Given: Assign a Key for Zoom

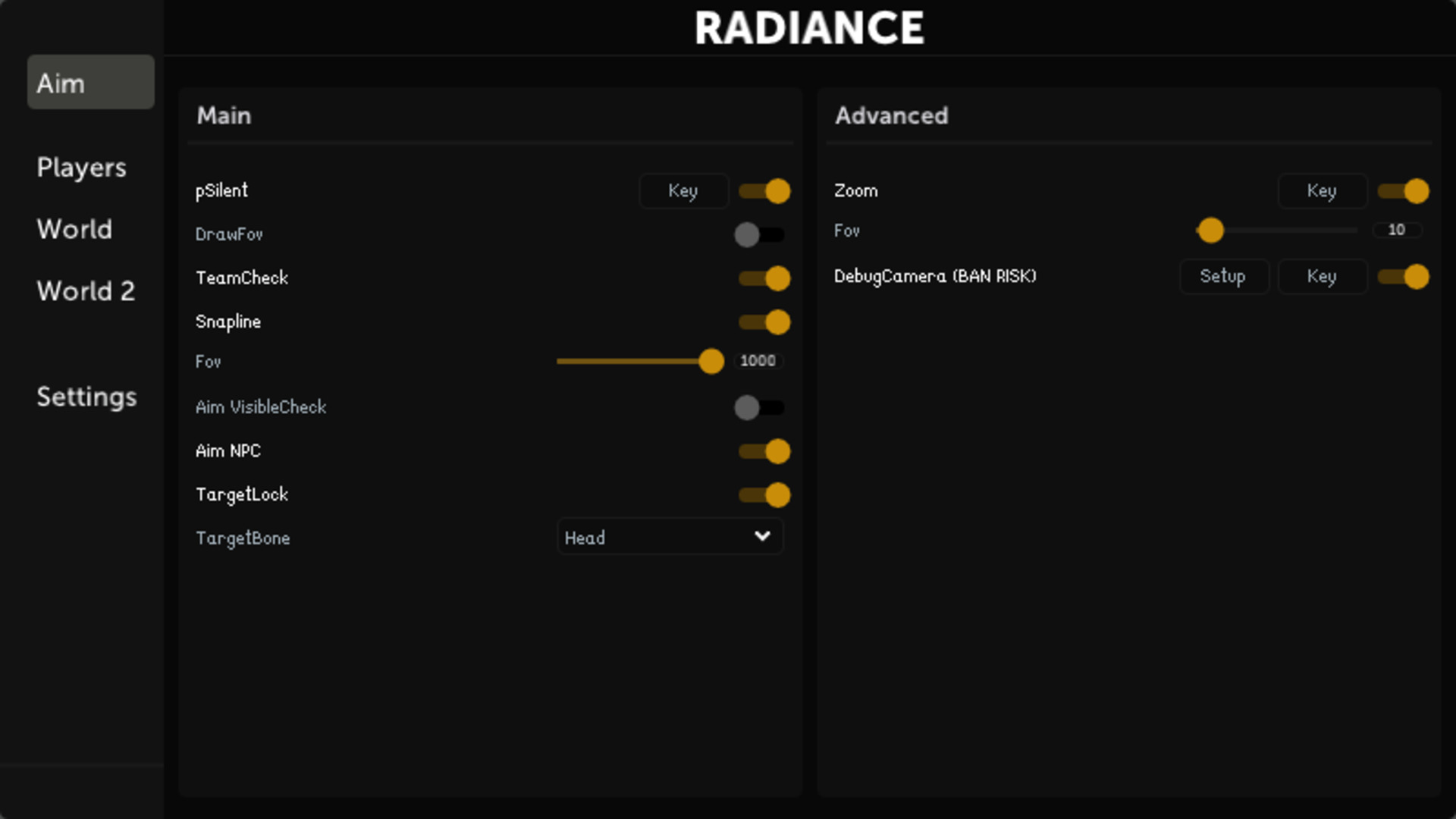Looking at the screenshot, I should [1322, 191].
